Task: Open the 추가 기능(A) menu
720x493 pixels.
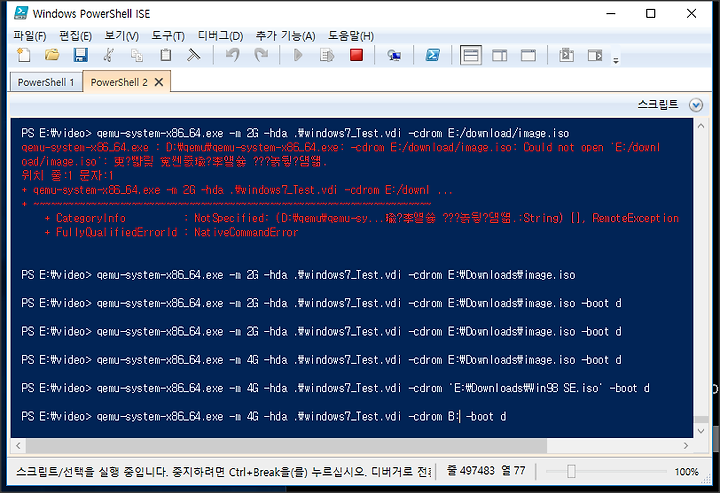Action: pos(285,36)
